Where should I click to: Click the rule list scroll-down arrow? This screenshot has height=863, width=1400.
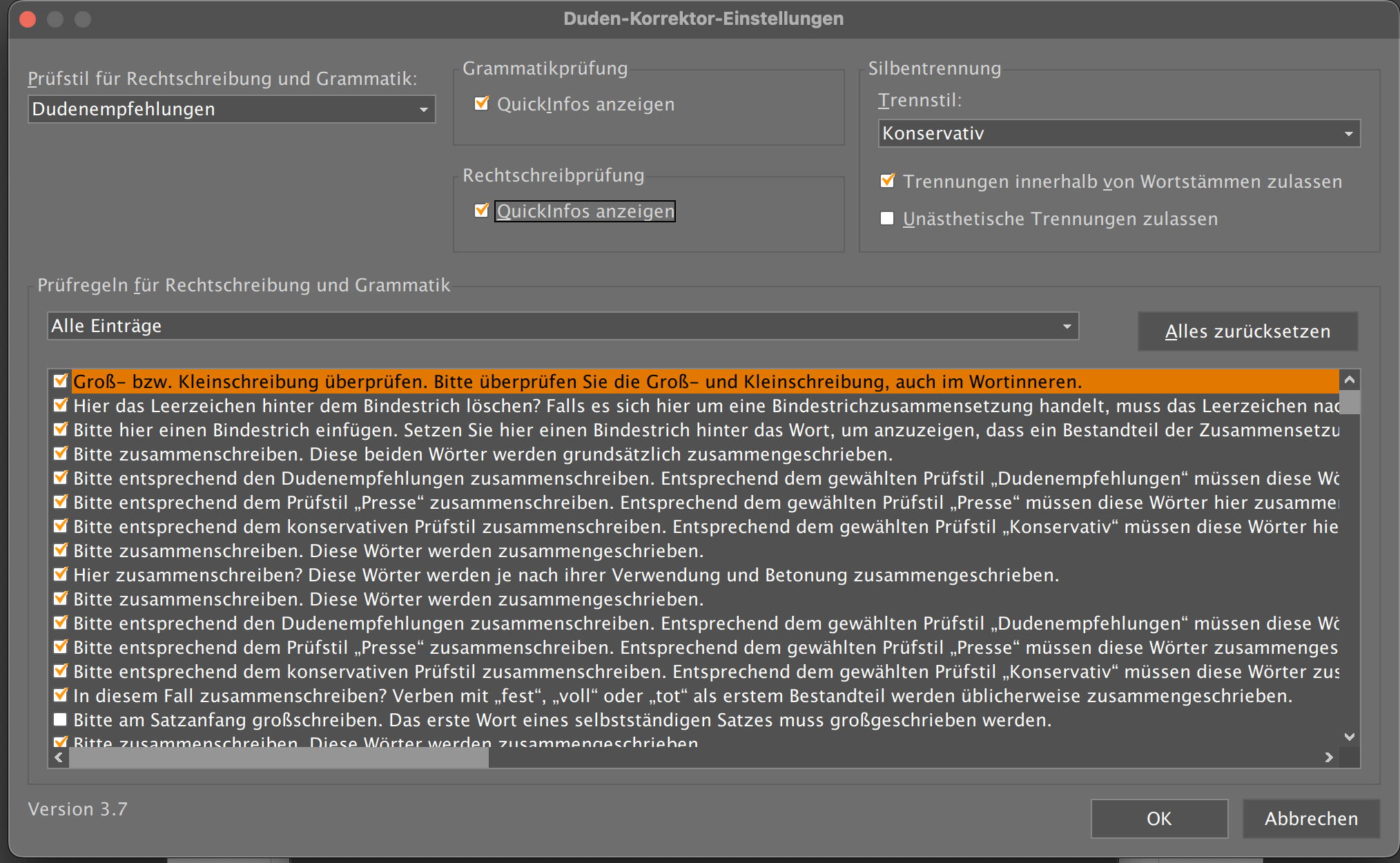coord(1350,737)
